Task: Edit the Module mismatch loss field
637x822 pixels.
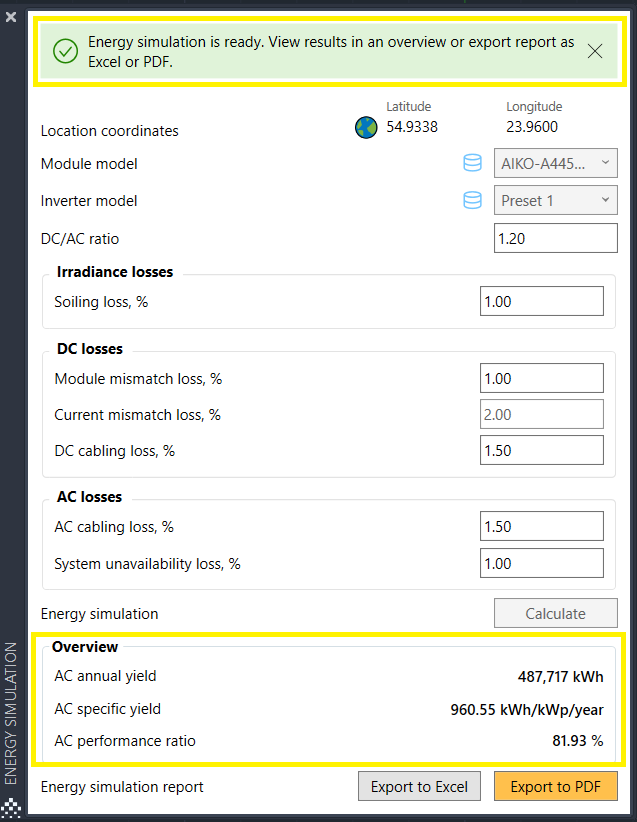Action: click(x=542, y=378)
